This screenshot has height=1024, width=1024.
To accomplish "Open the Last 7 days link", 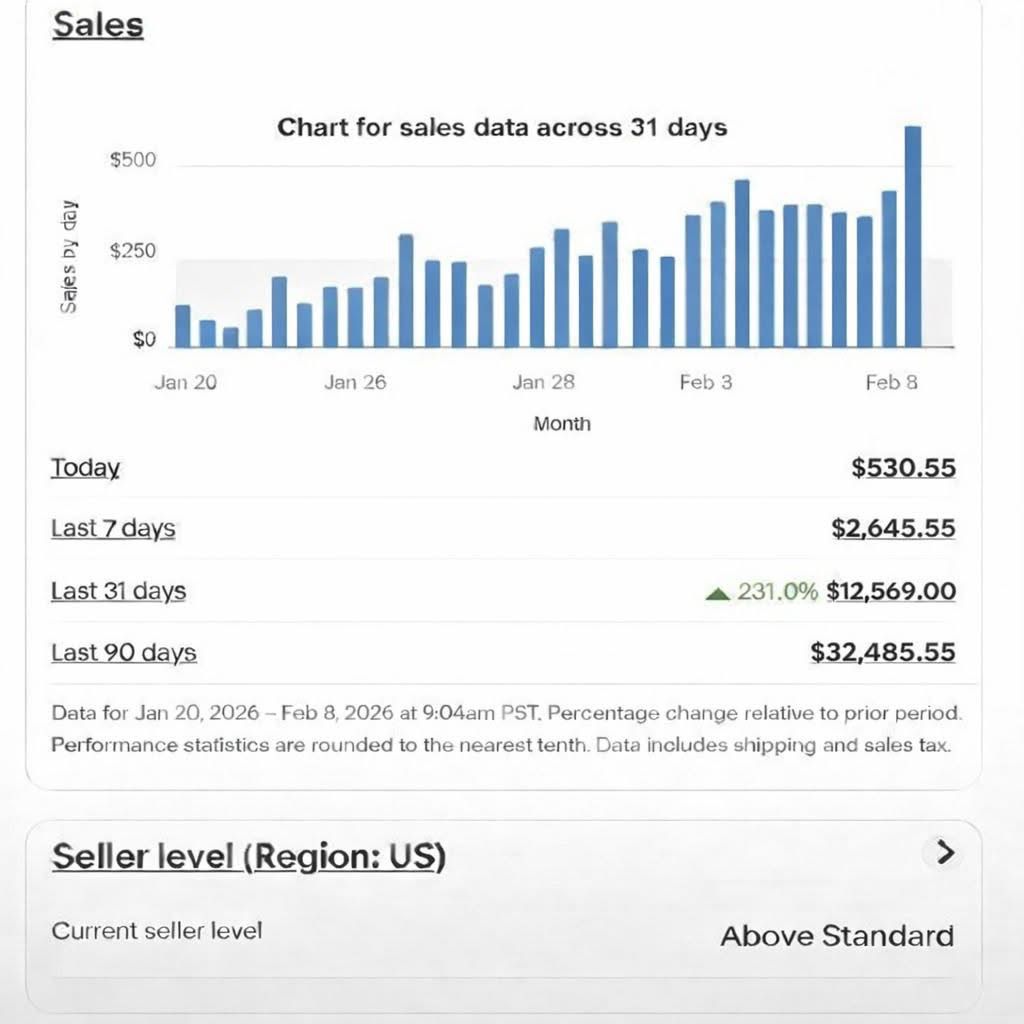I will click(113, 529).
